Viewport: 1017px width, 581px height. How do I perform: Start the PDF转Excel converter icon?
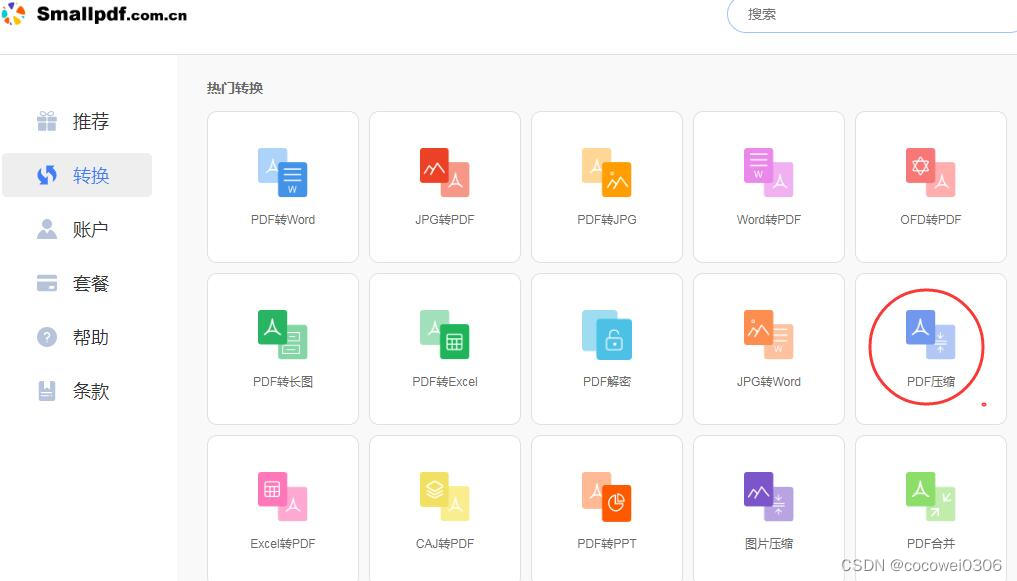[x=444, y=335]
